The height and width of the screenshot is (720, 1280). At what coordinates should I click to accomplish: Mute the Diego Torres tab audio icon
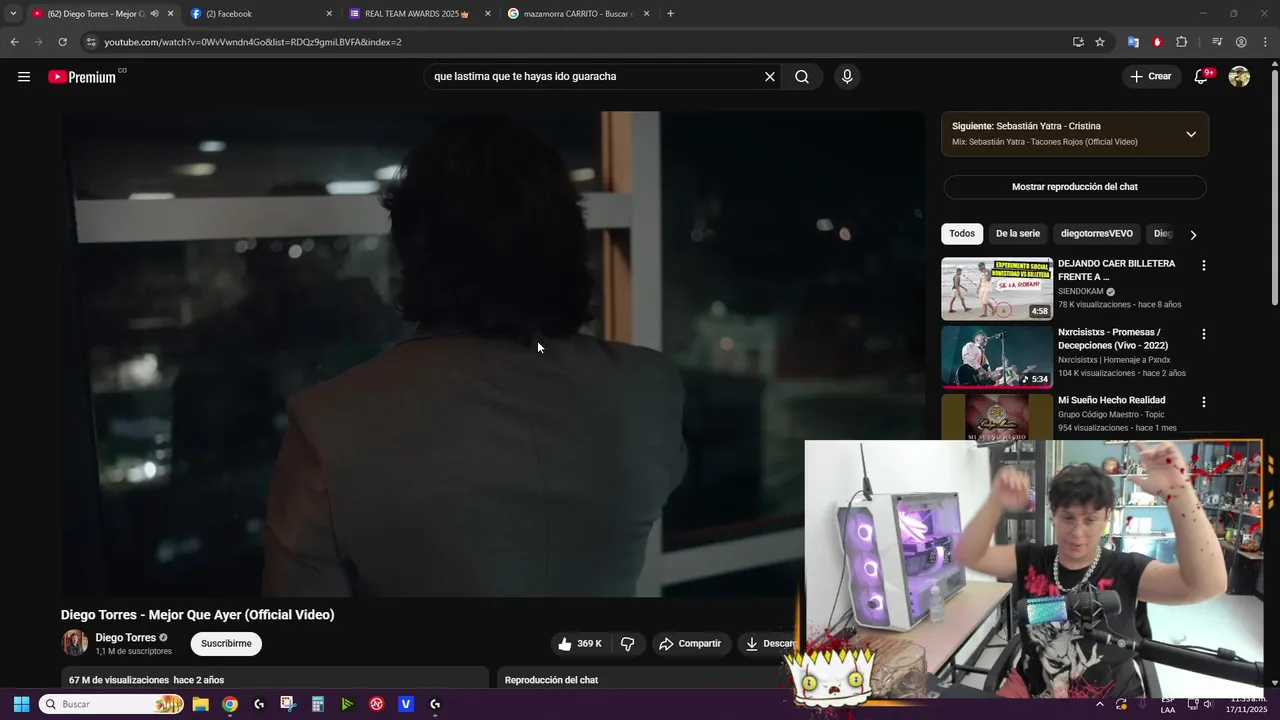(154, 14)
